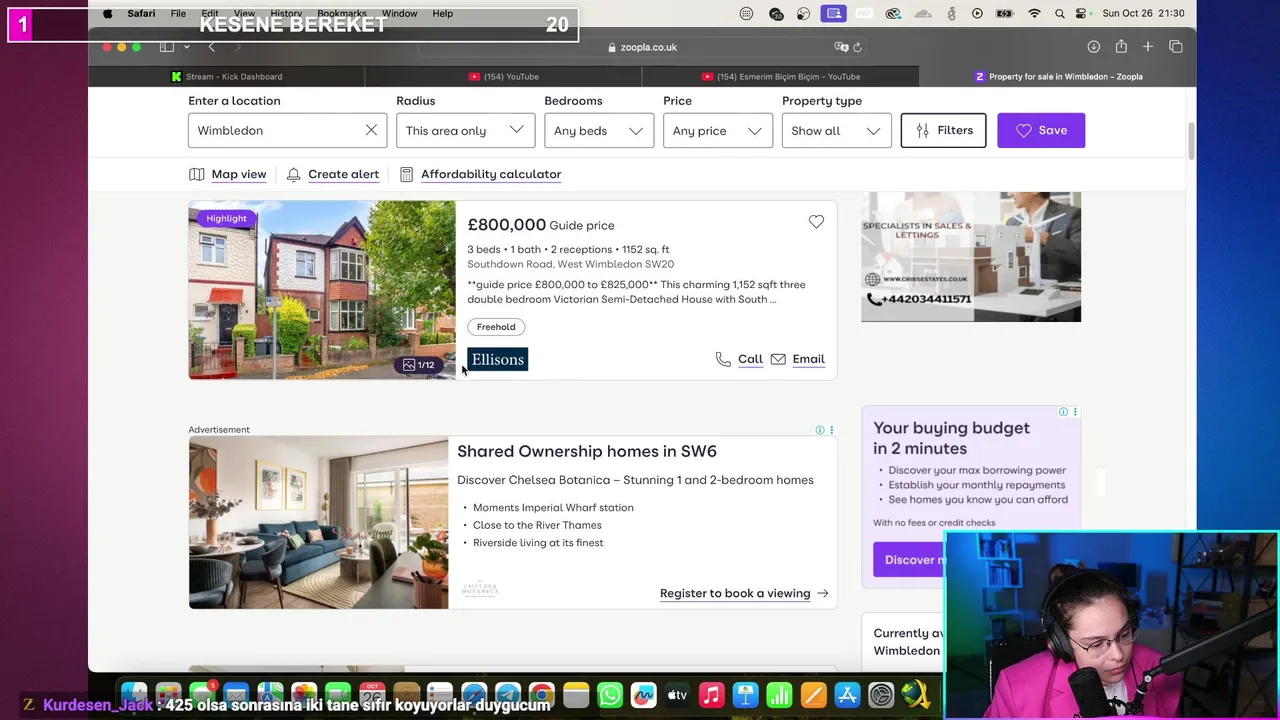Click the Email envelope icon
The image size is (1280, 720).
[x=778, y=359]
